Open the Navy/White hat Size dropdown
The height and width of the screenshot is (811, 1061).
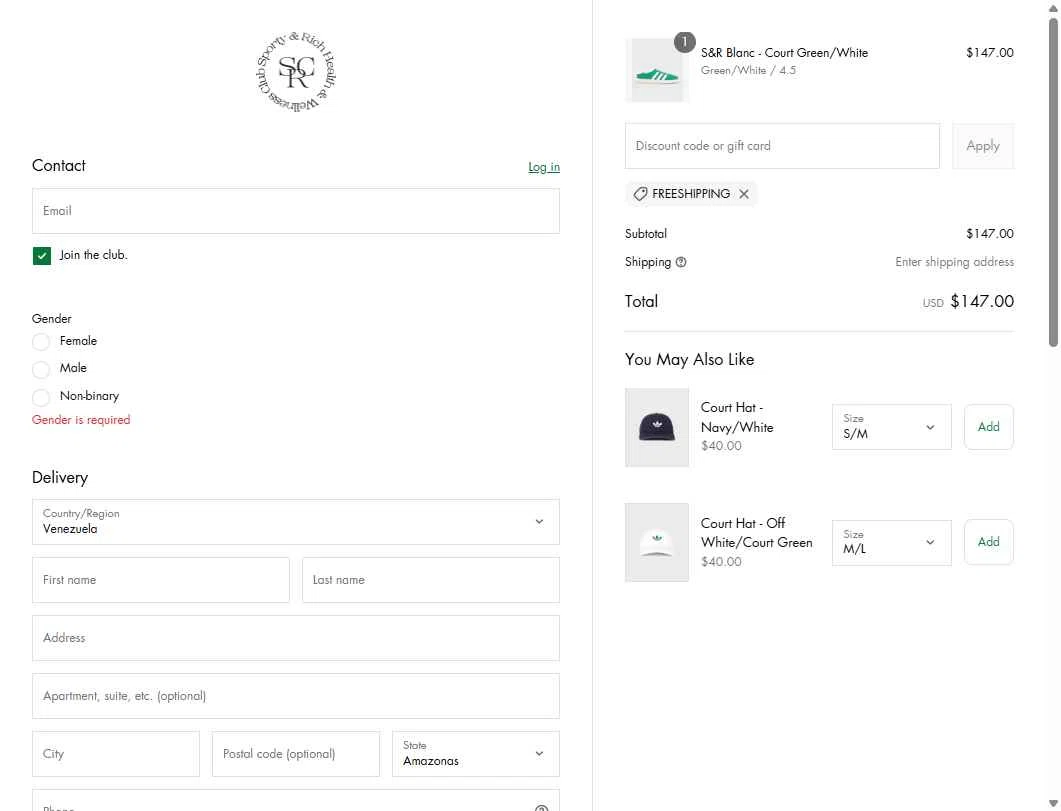891,427
